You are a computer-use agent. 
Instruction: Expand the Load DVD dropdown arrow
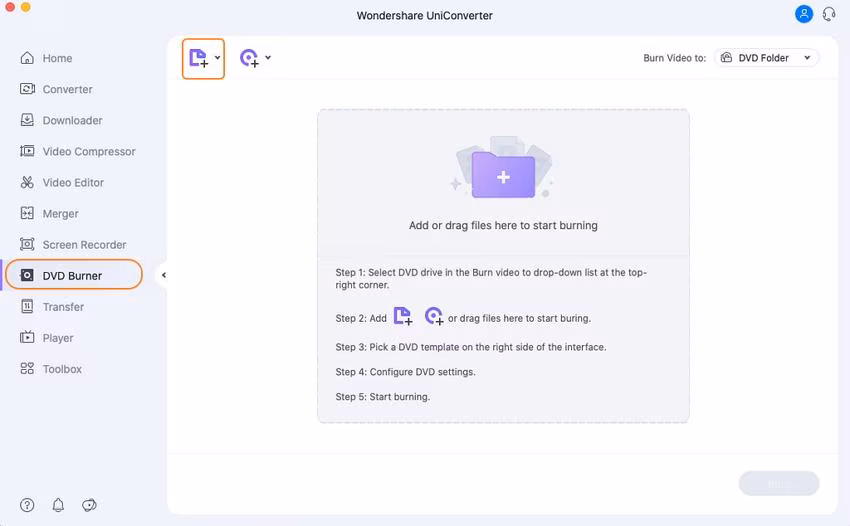coord(268,57)
